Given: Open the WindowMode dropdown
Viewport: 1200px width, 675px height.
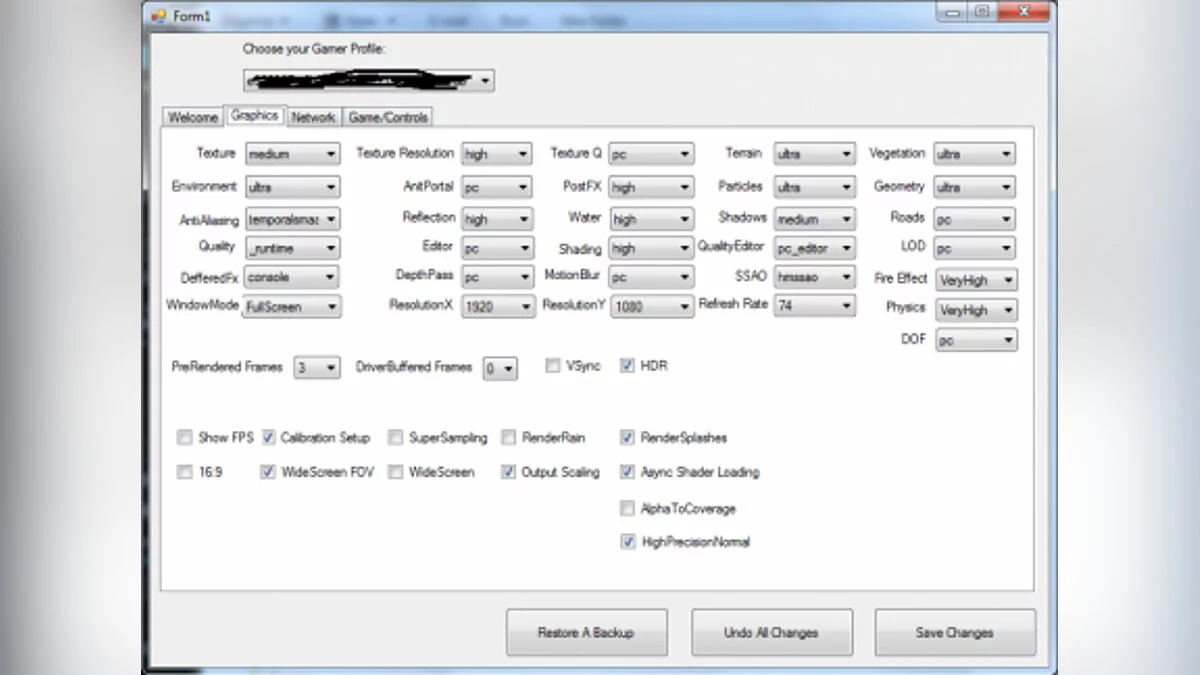Looking at the screenshot, I should (x=293, y=307).
